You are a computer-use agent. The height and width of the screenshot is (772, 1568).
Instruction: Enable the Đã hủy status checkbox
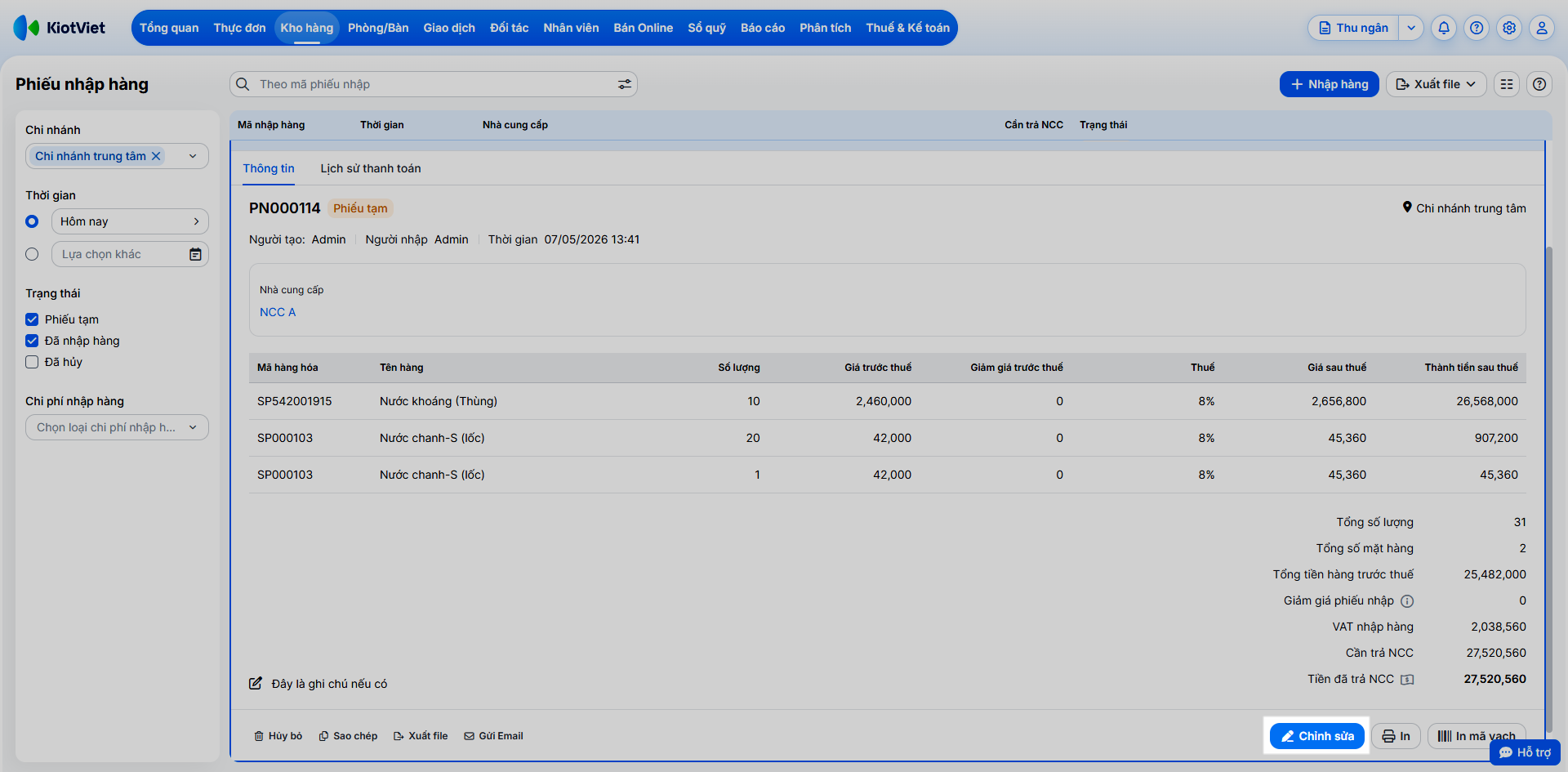pyautogui.click(x=32, y=362)
